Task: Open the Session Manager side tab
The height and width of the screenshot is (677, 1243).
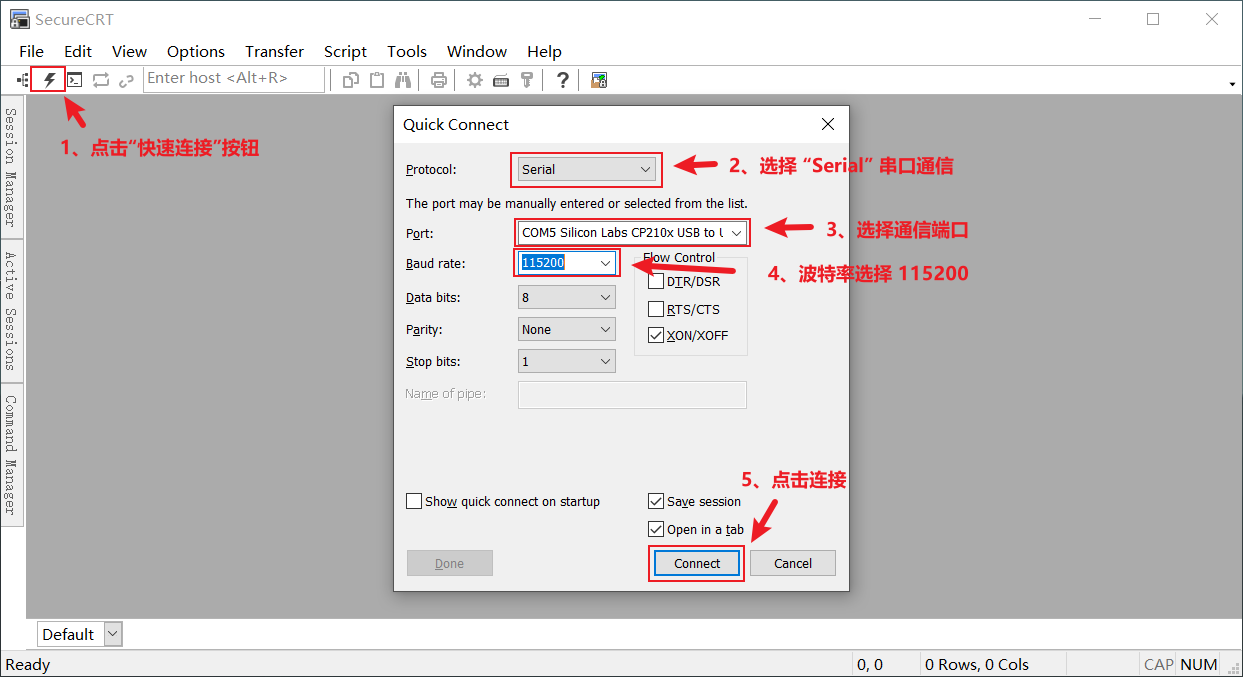Action: [x=11, y=167]
